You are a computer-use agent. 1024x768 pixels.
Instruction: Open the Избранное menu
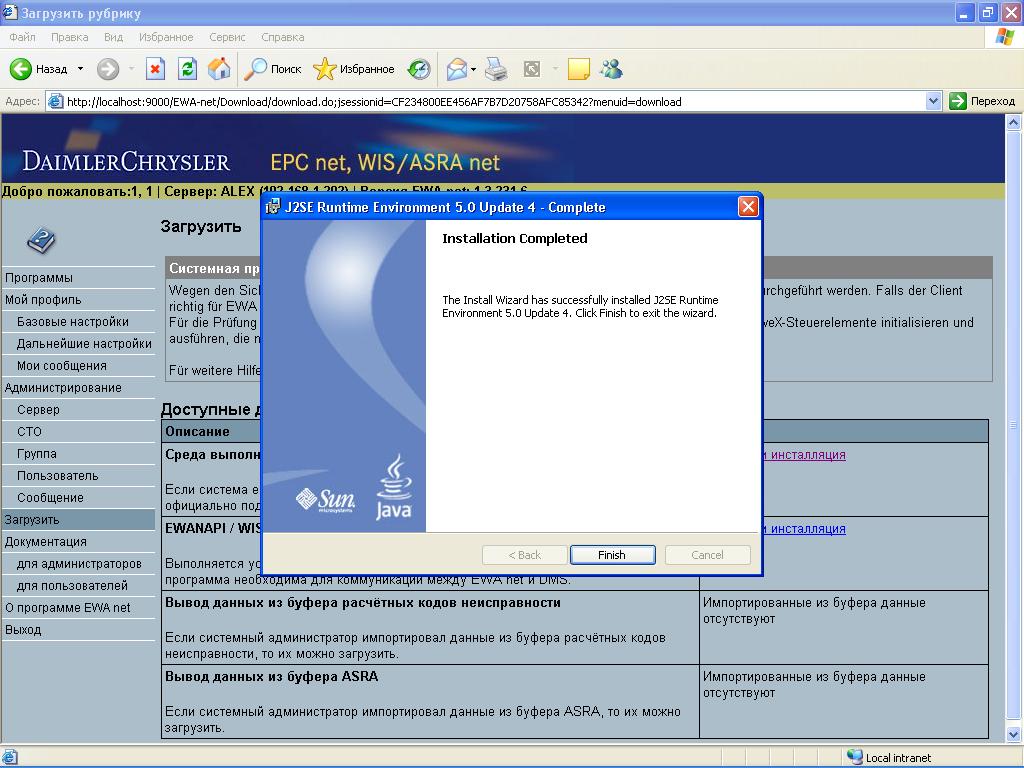166,37
